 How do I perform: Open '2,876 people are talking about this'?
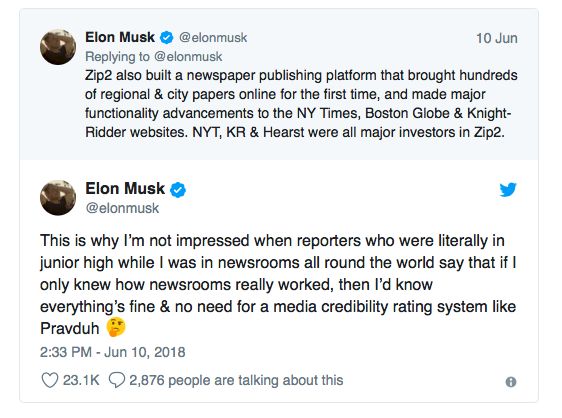pyautogui.click(x=236, y=380)
